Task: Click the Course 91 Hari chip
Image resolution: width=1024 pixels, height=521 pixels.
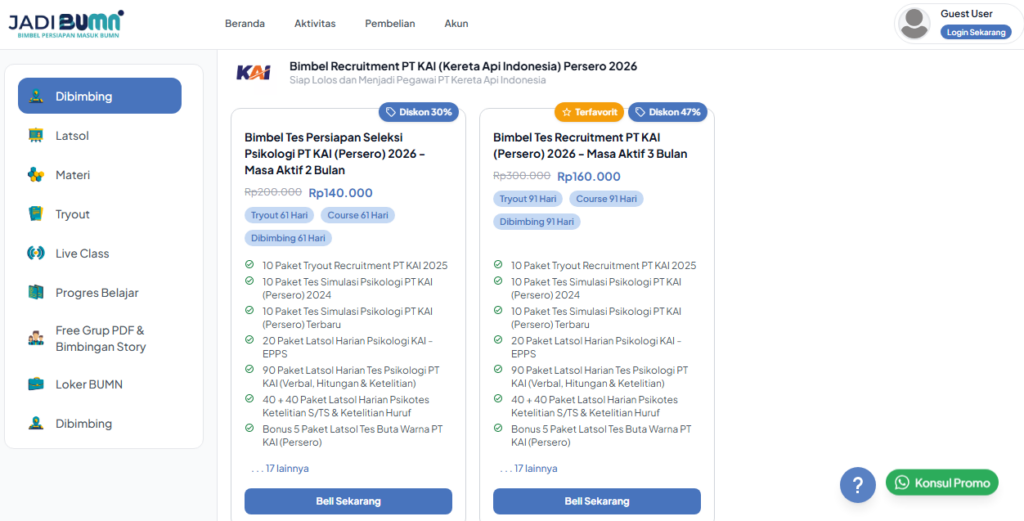Action: [606, 199]
